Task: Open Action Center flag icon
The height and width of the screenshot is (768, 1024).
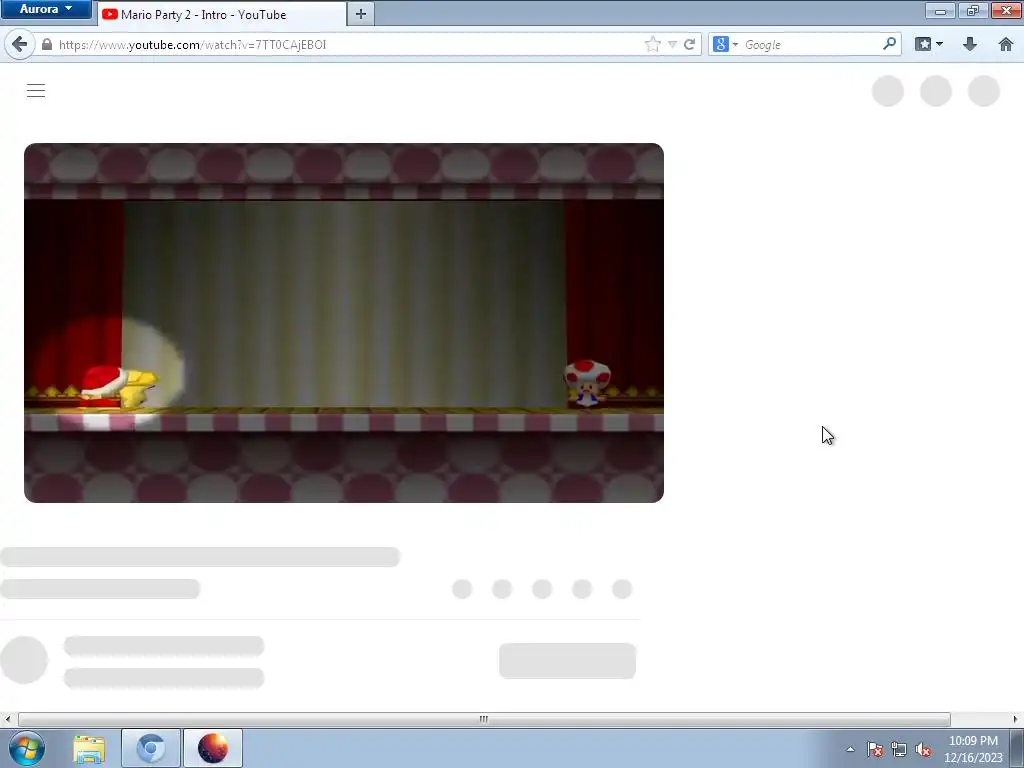Action: (x=875, y=750)
